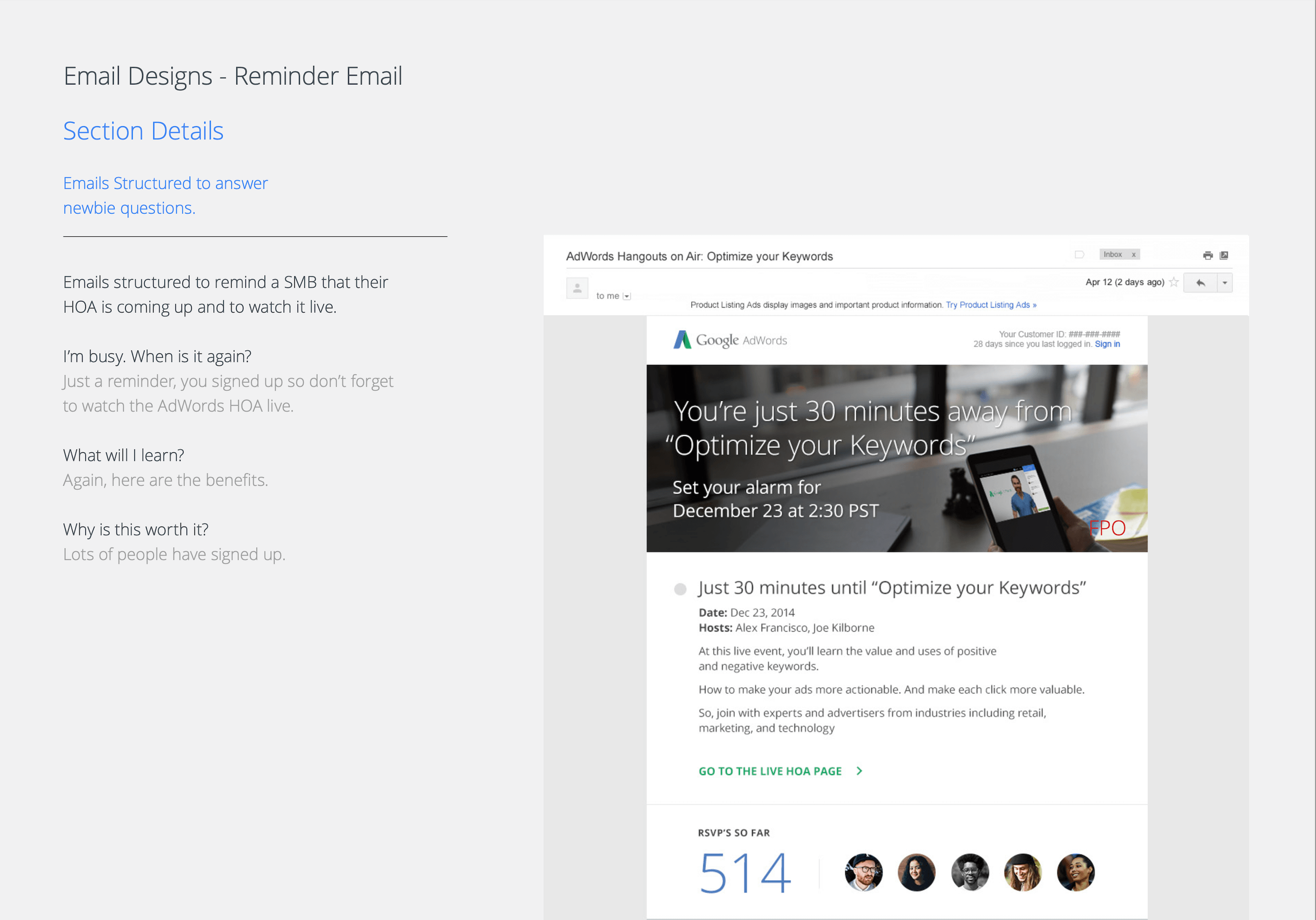Click the hero banner with phone image
Image resolution: width=1316 pixels, height=920 pixels.
(x=896, y=458)
